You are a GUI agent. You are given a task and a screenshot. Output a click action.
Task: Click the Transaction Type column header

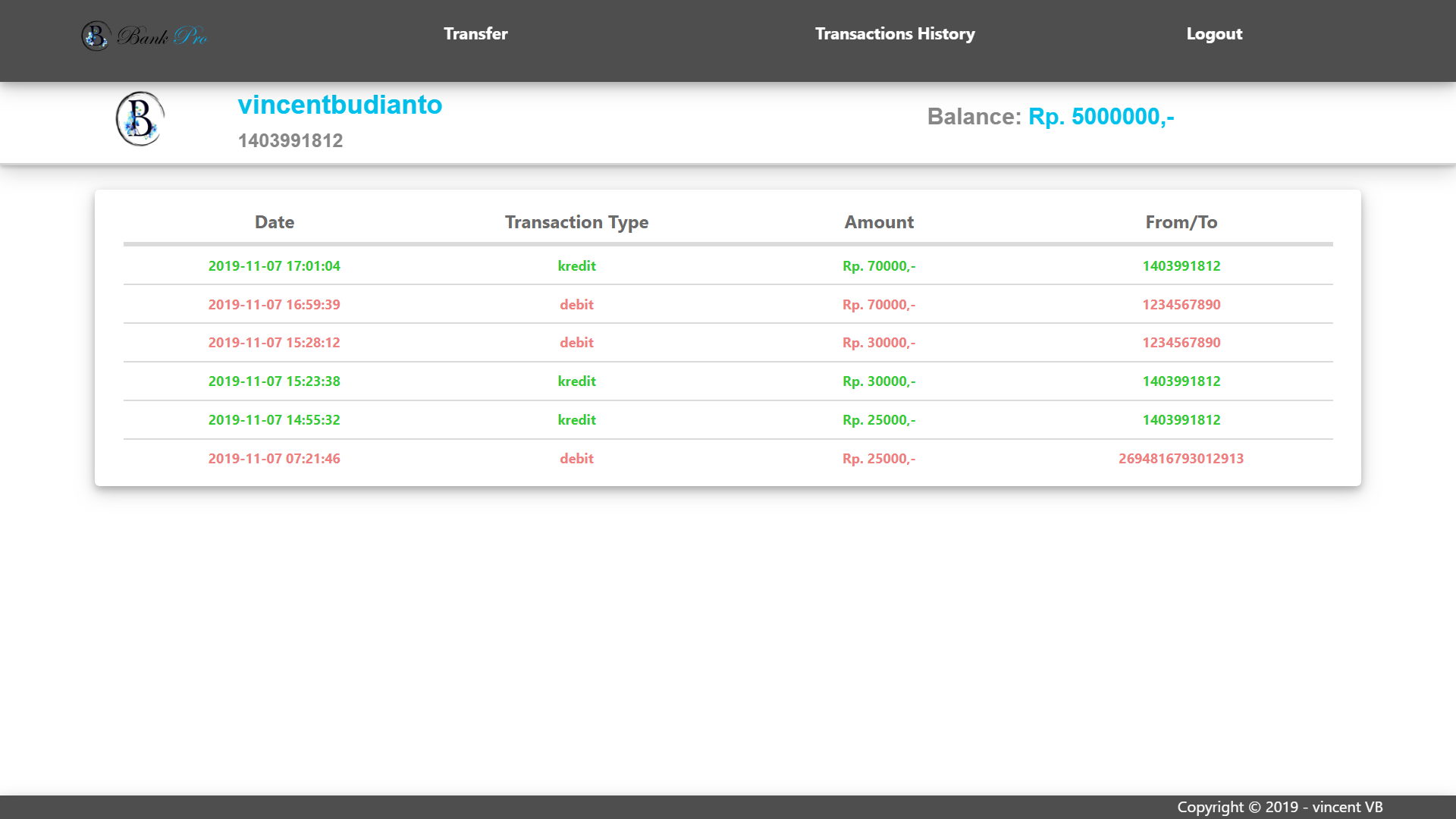click(576, 222)
